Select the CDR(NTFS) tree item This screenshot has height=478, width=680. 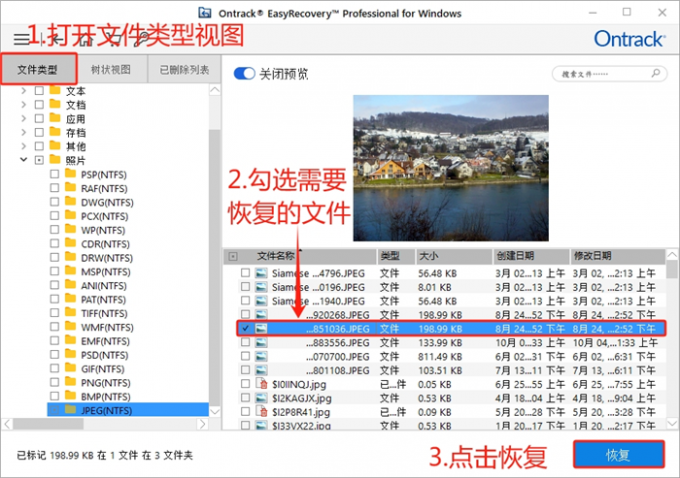point(105,244)
